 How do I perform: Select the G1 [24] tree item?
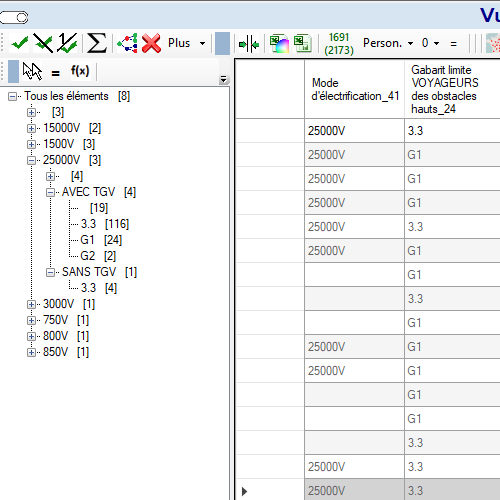(x=101, y=240)
